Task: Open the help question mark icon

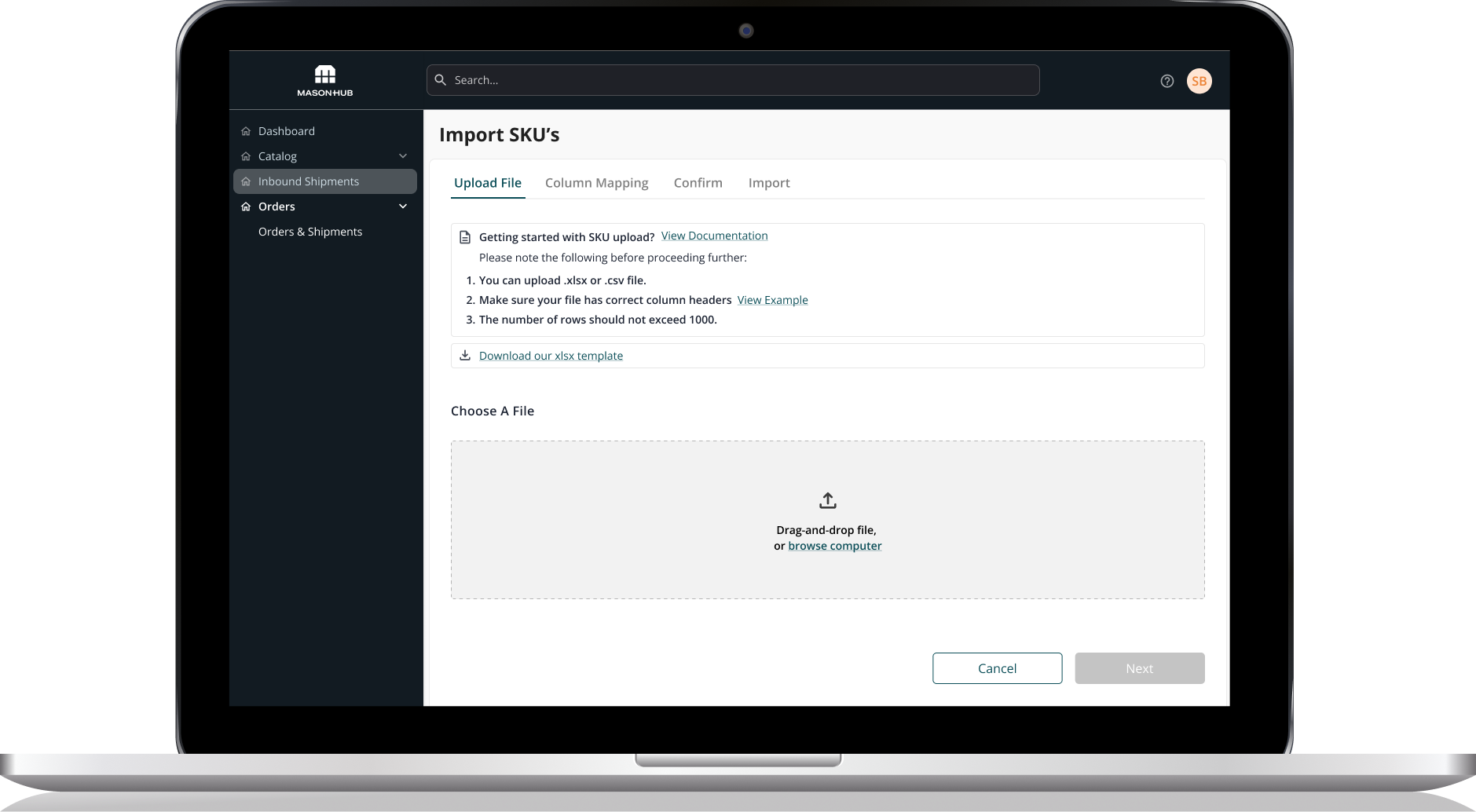Action: [1167, 80]
